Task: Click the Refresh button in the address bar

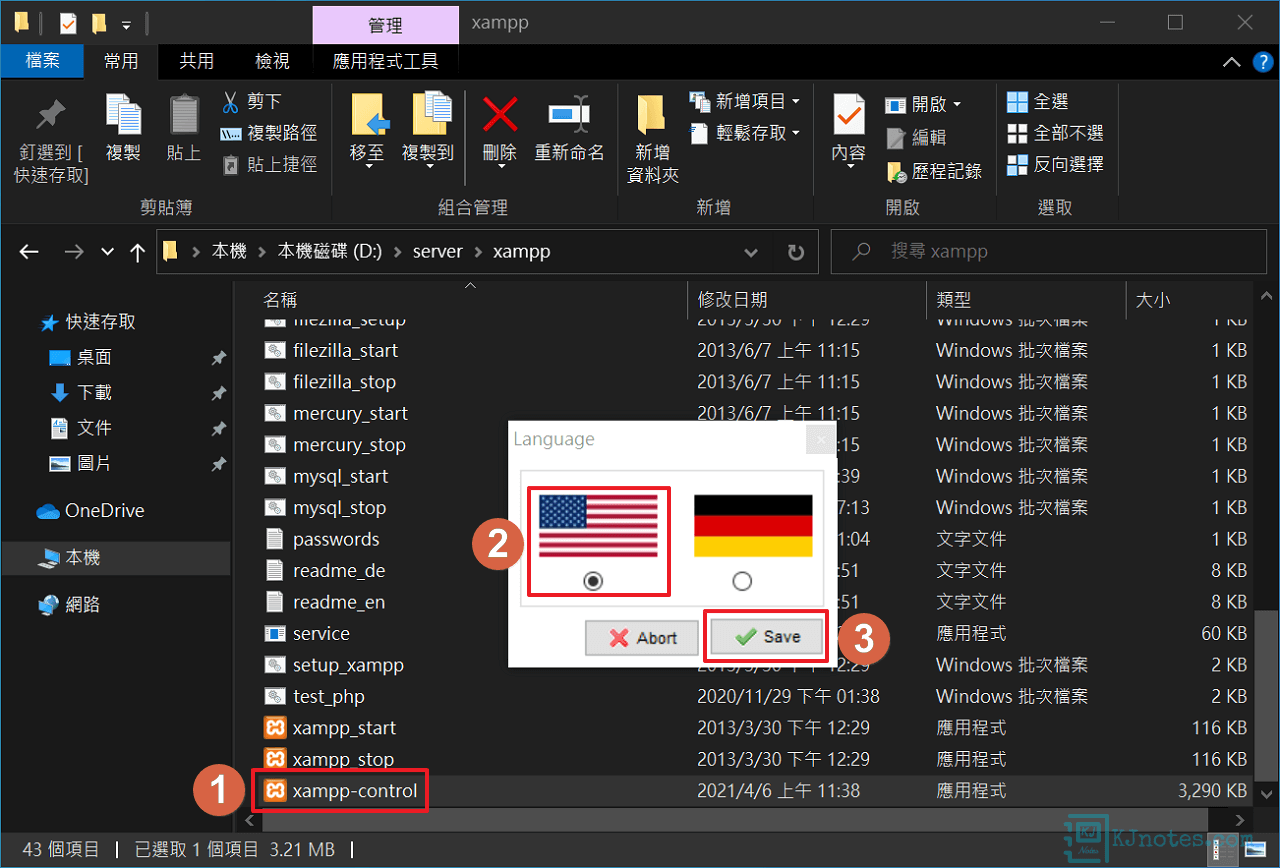Action: tap(796, 252)
